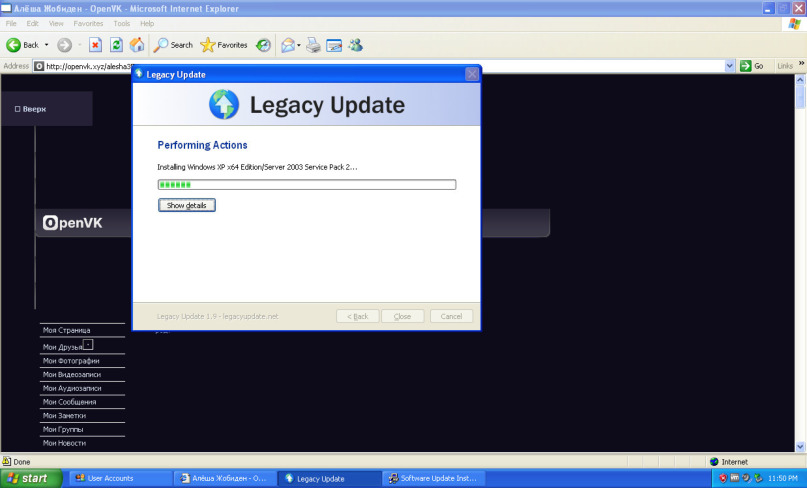This screenshot has width=807, height=488.
Task: Print the page with printer icon
Action: tap(313, 45)
